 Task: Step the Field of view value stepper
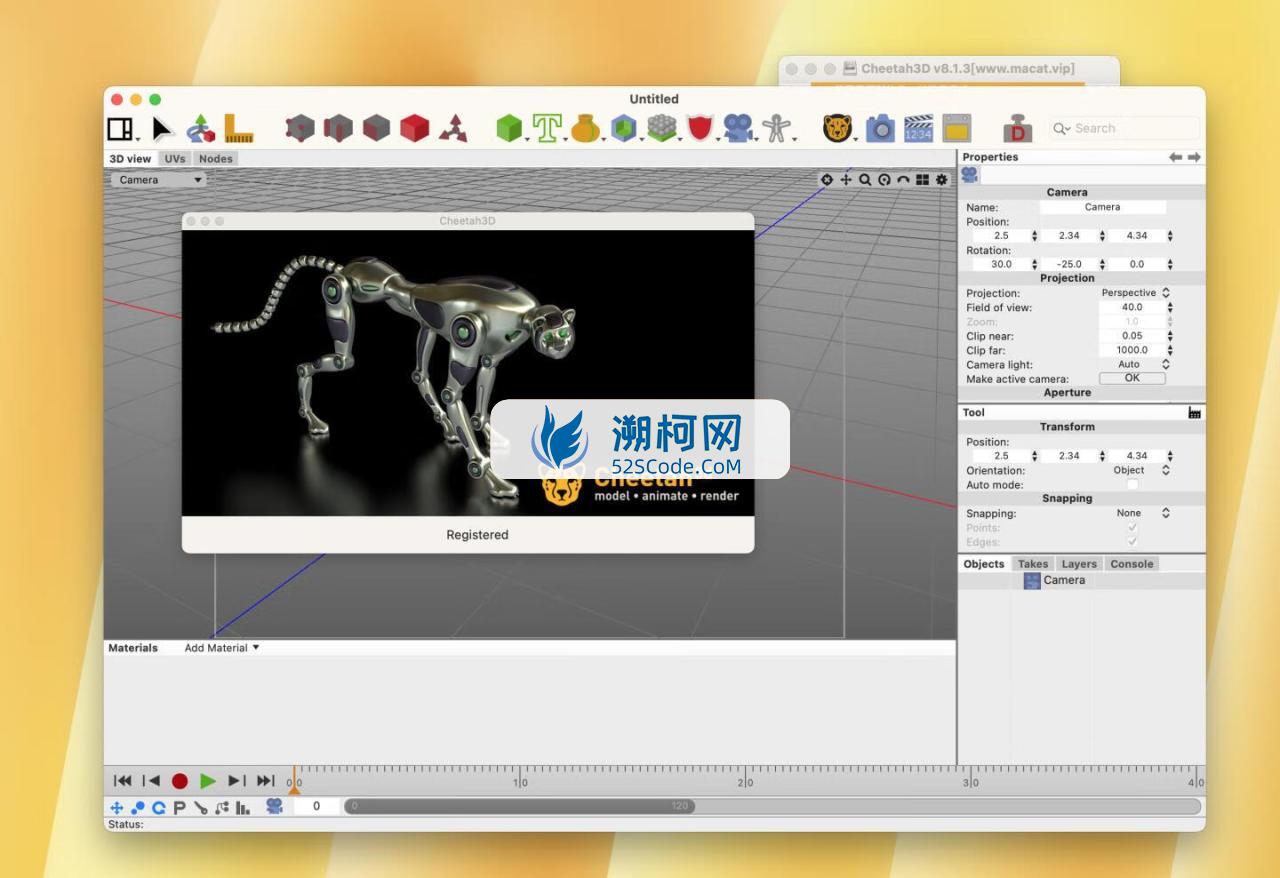tap(1170, 308)
